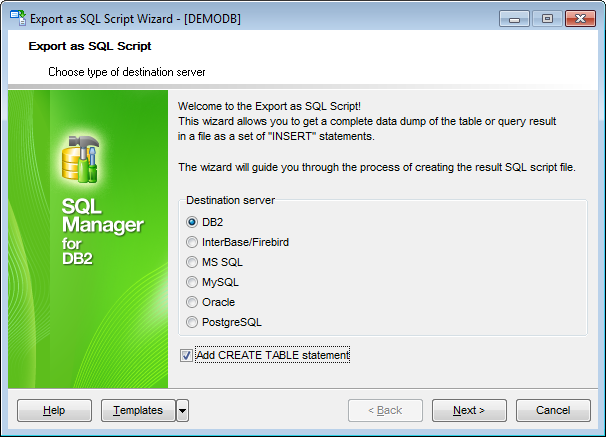
Task: Click the SQL Manager for DB2 banner text
Action: click(102, 231)
